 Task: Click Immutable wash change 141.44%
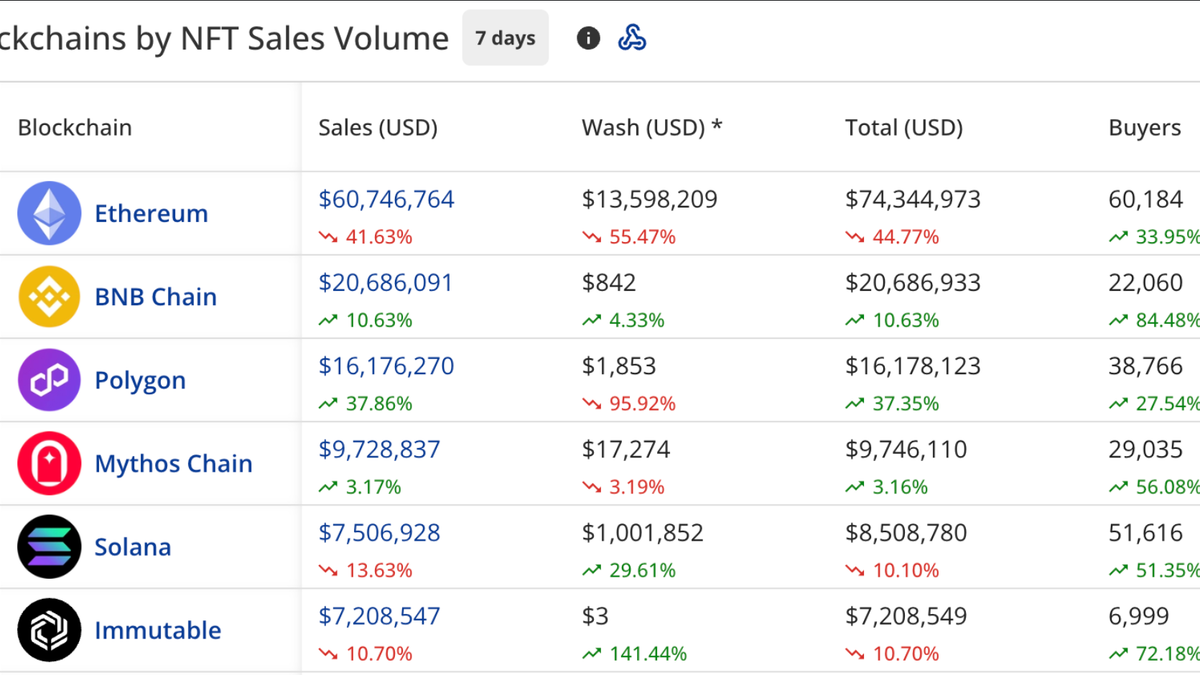click(635, 654)
